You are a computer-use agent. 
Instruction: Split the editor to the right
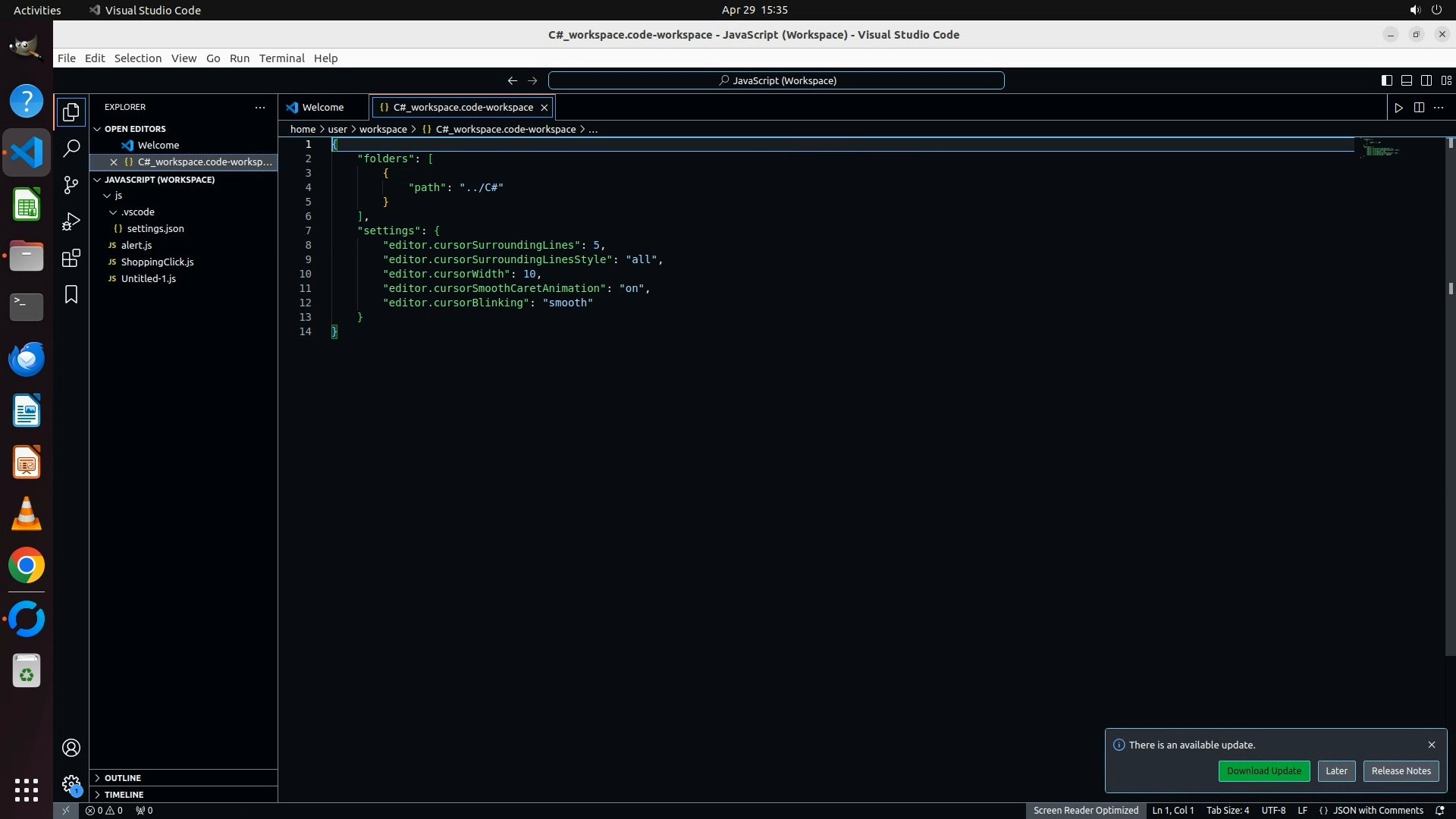[x=1419, y=108]
